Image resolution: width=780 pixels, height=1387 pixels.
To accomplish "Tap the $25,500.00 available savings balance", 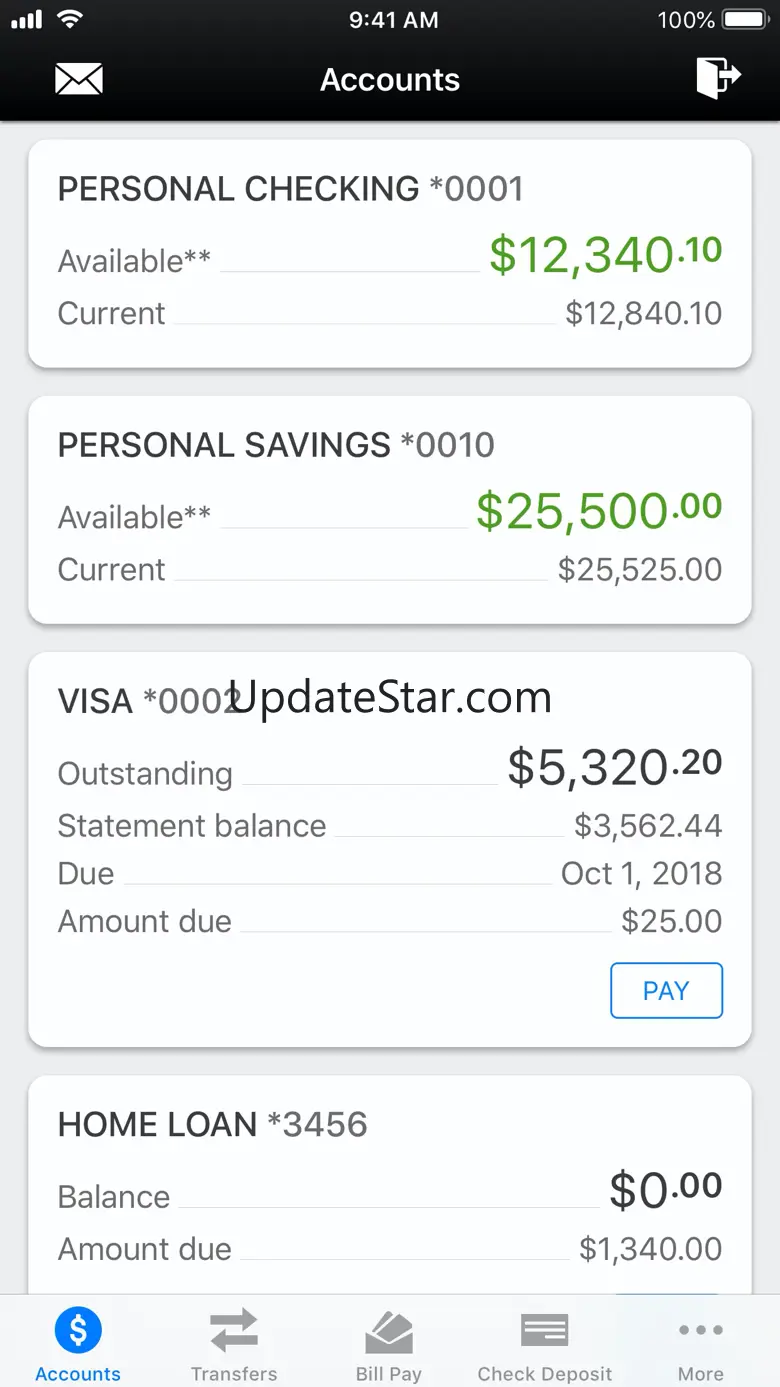I will pyautogui.click(x=598, y=511).
